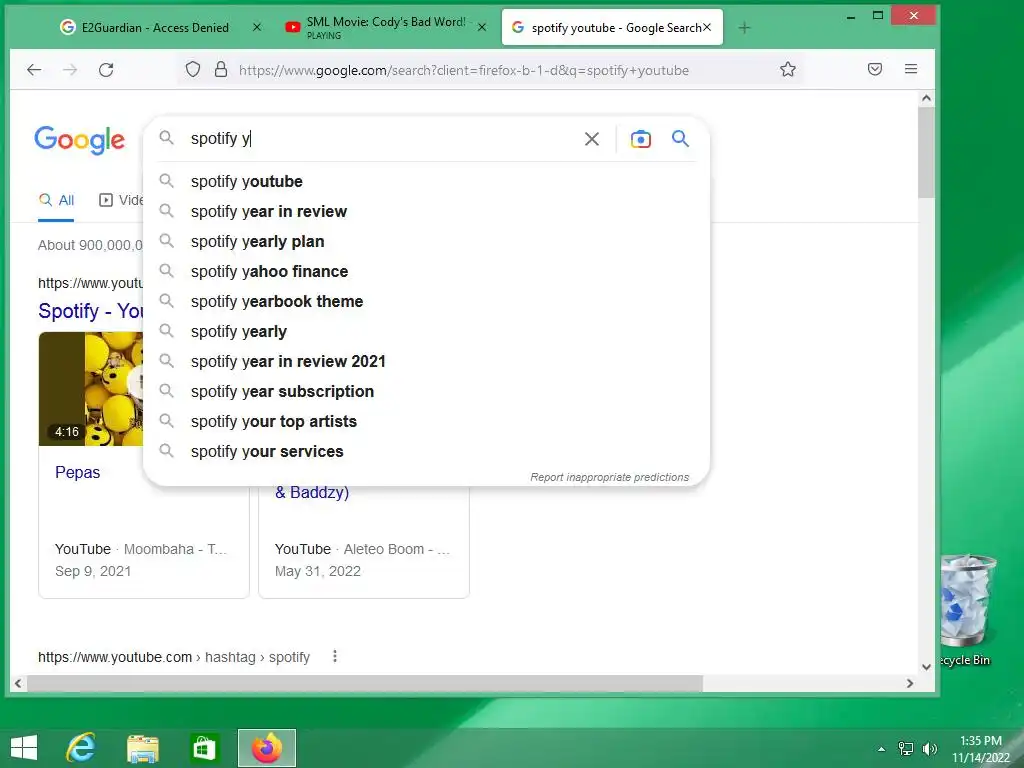Close the E2Guardian - Access Denied tab

257,27
